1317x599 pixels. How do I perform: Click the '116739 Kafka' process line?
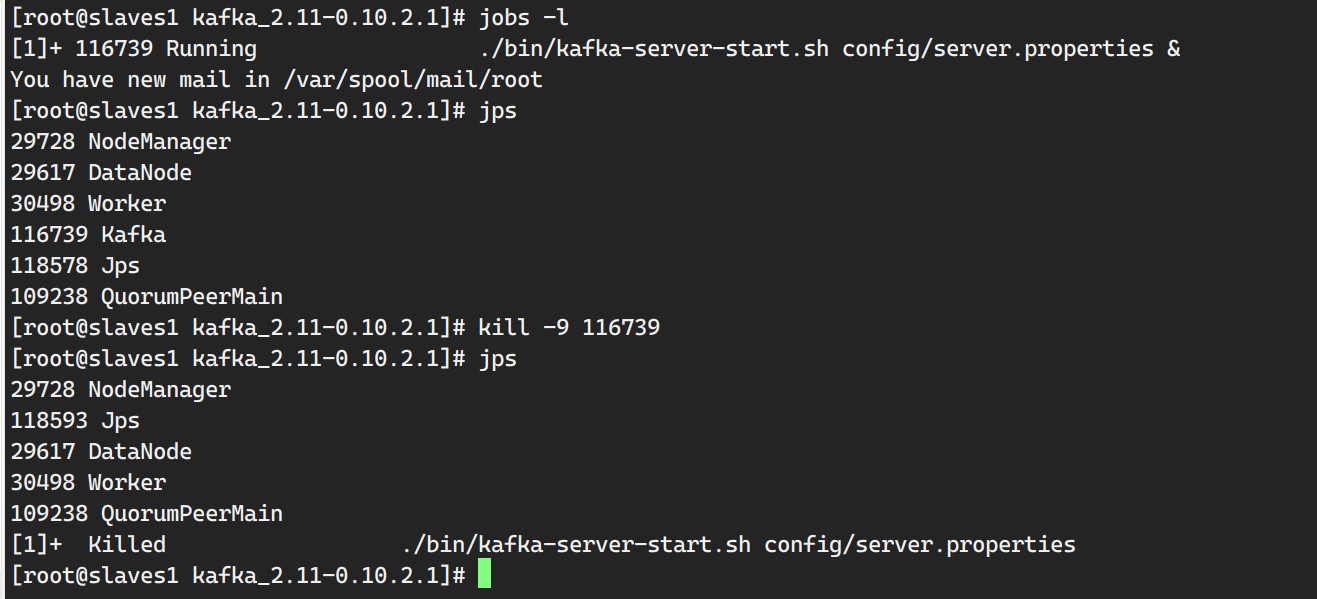pyautogui.click(x=88, y=234)
